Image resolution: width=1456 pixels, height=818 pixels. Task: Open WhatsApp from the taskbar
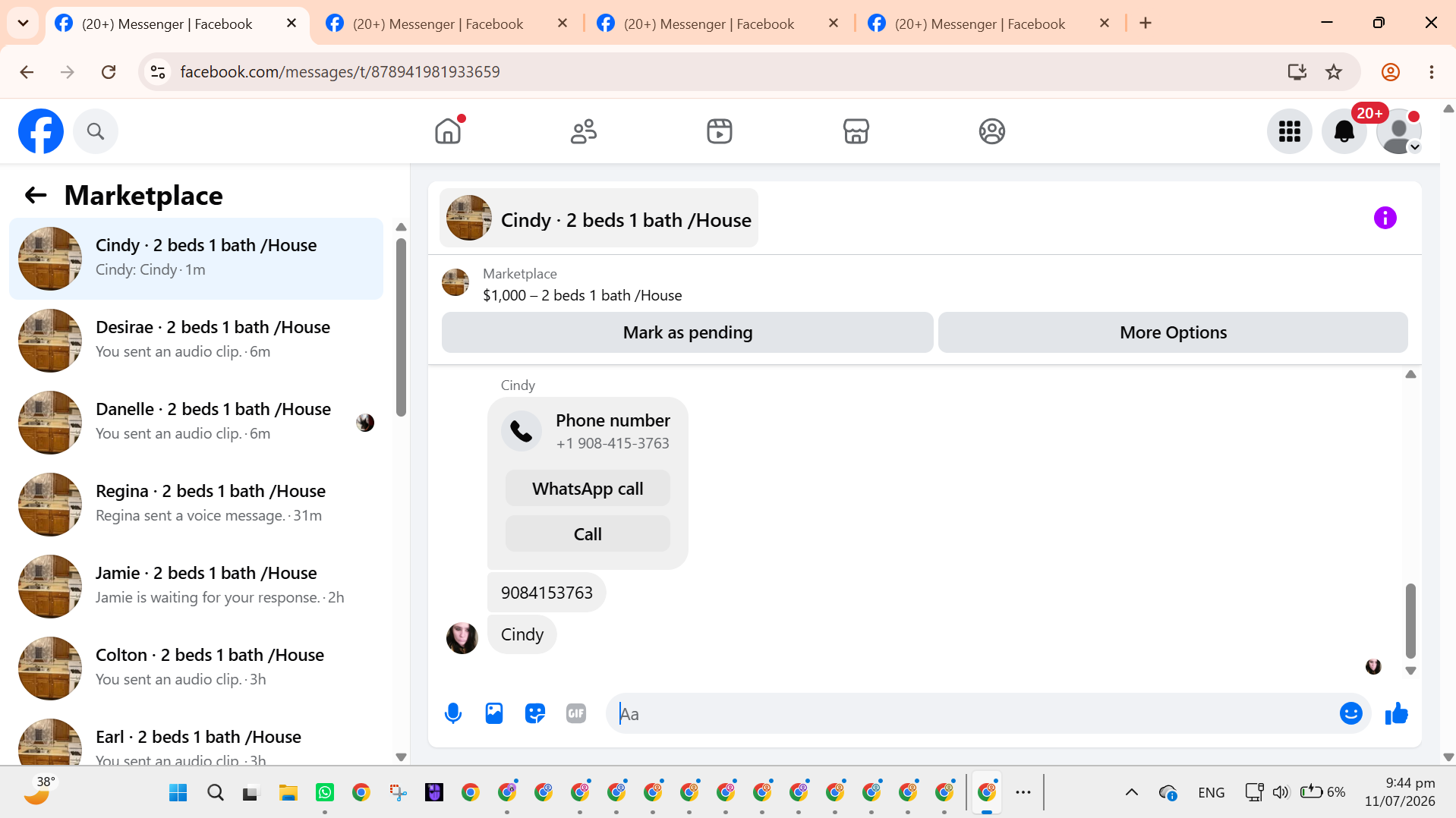pos(325,793)
